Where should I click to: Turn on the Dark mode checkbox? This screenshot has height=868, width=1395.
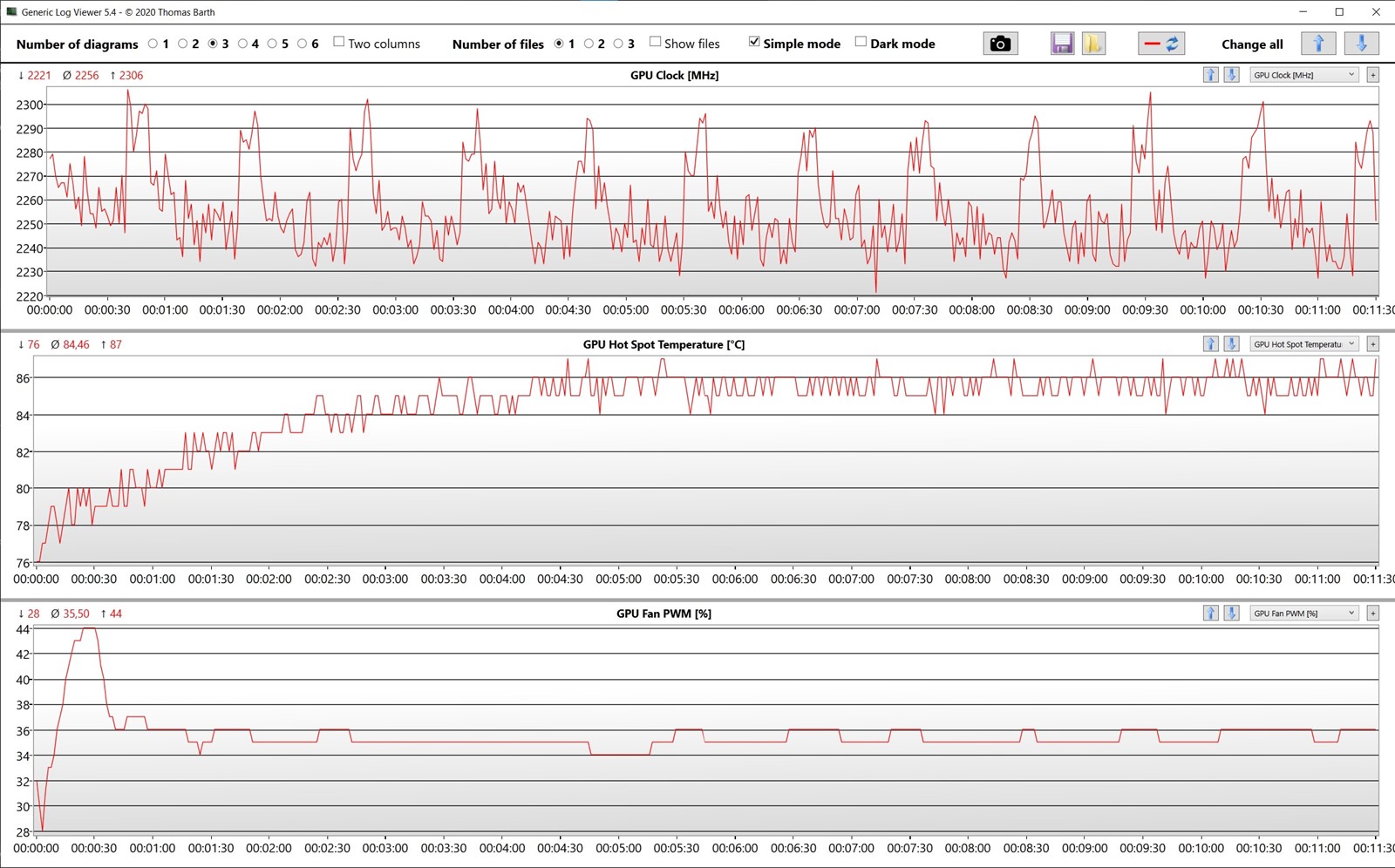861,43
